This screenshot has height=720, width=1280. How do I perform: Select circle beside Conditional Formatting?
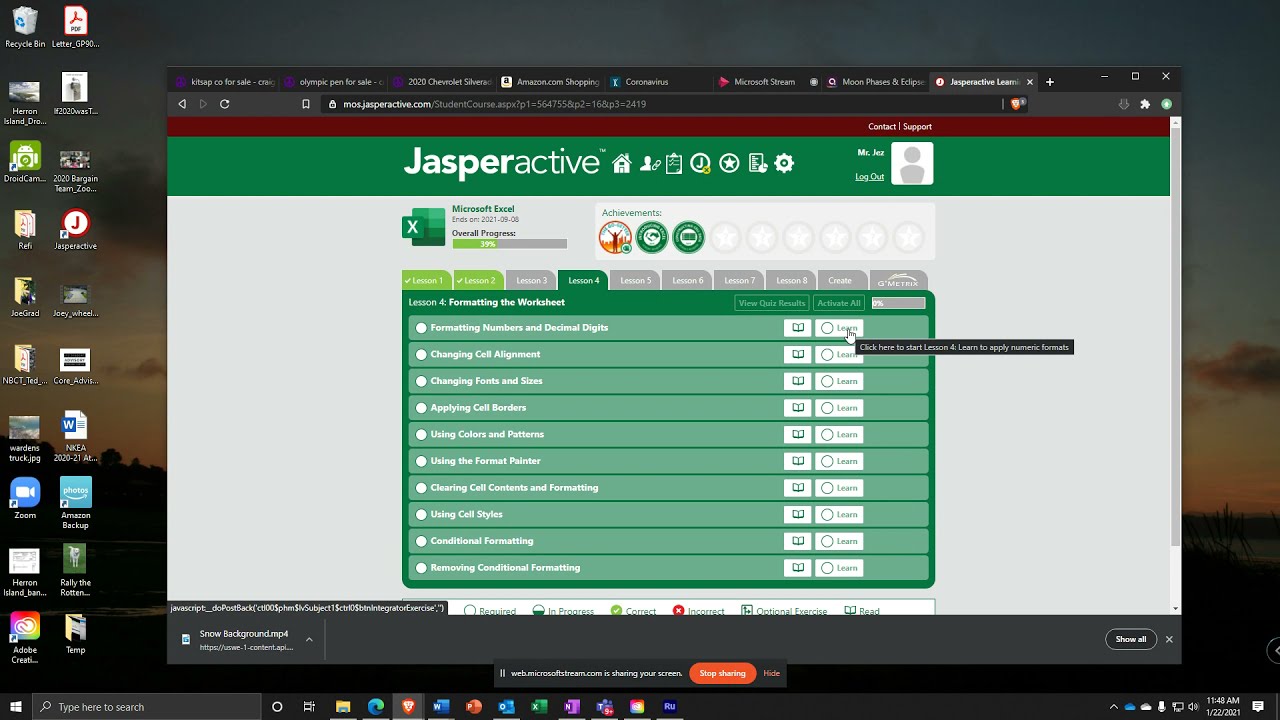tap(421, 541)
